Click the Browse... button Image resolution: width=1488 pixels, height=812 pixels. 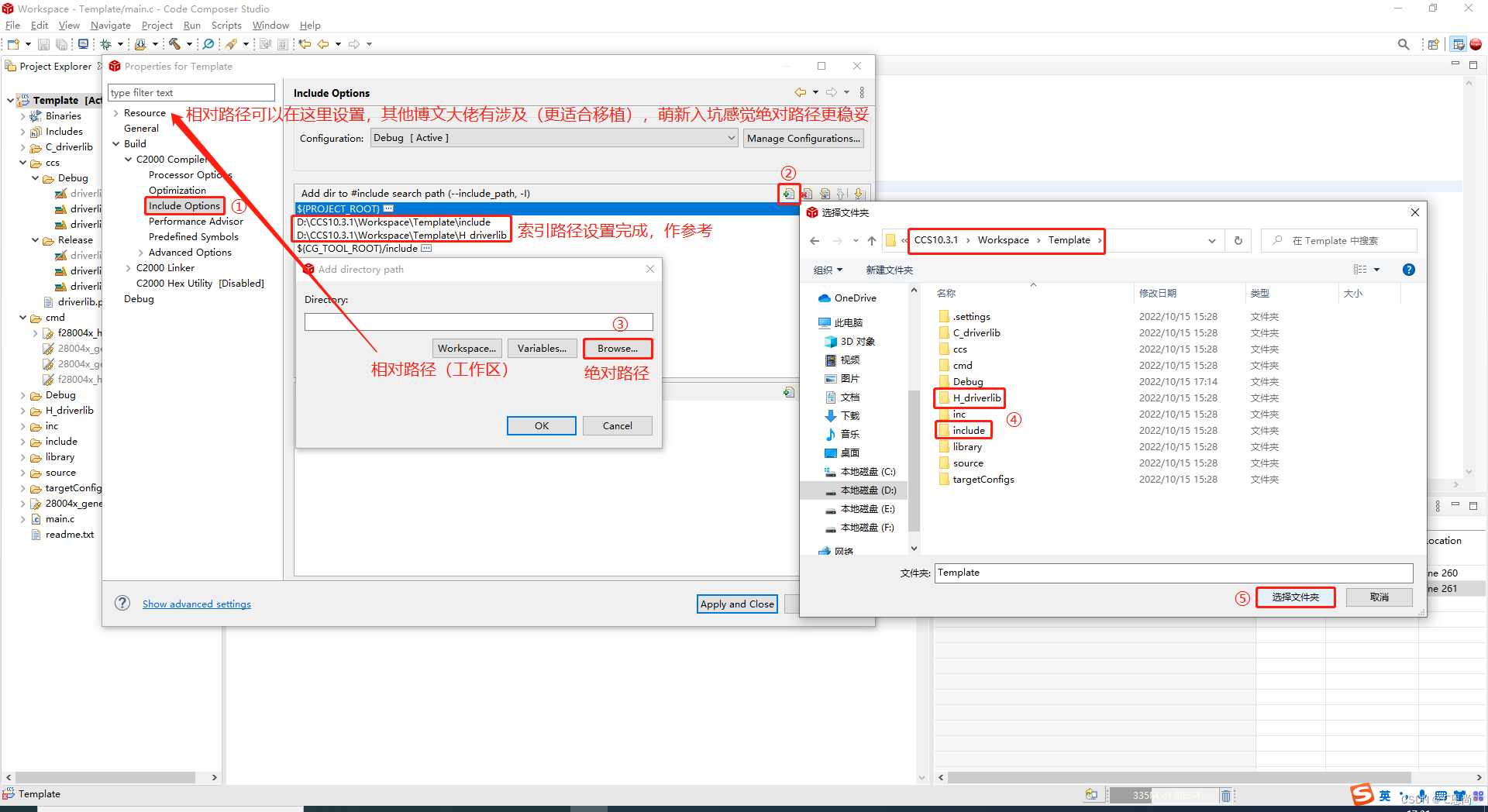[x=618, y=349]
